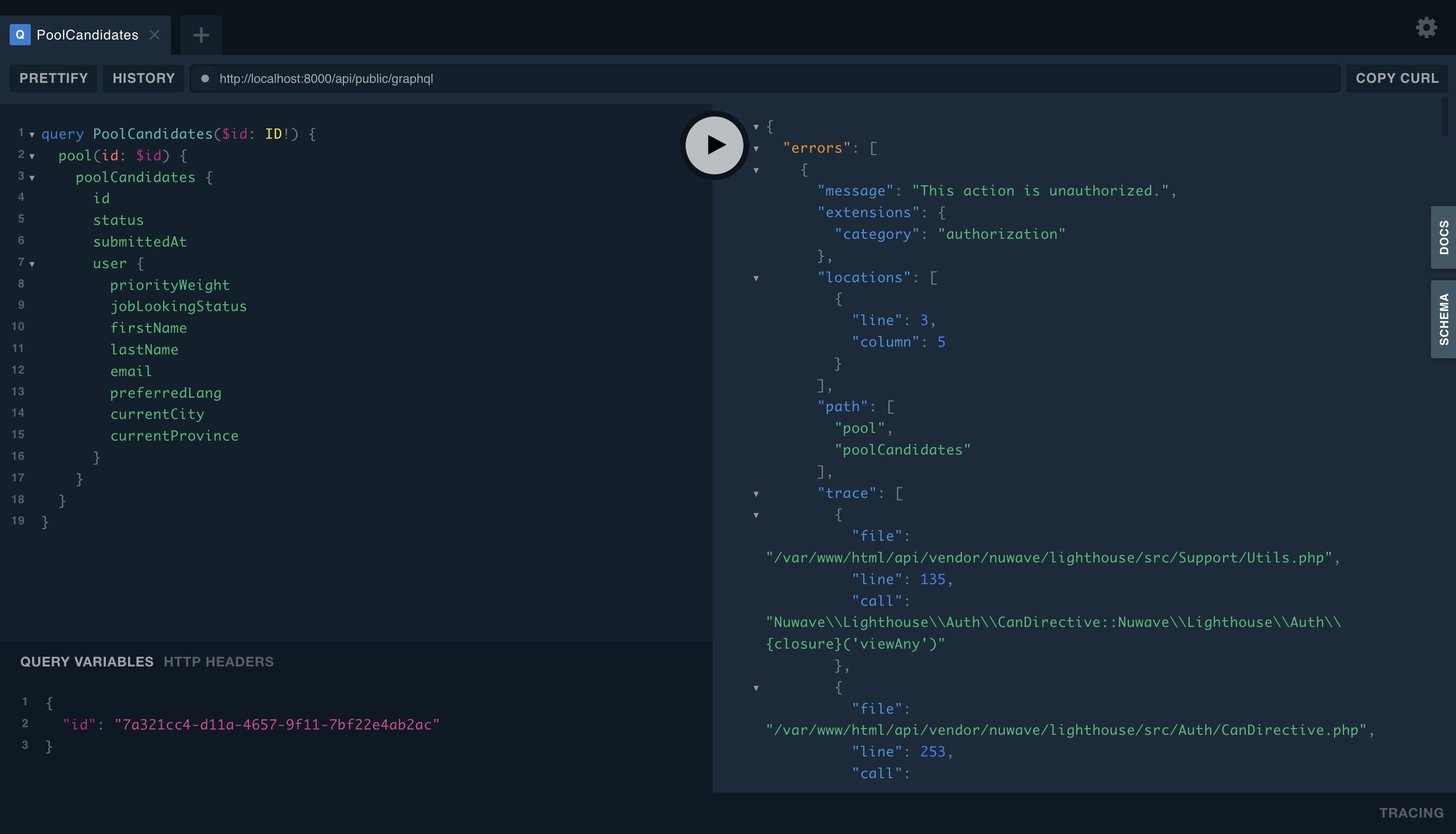Click the currentCity field
The height and width of the screenshot is (834, 1456).
[157, 414]
